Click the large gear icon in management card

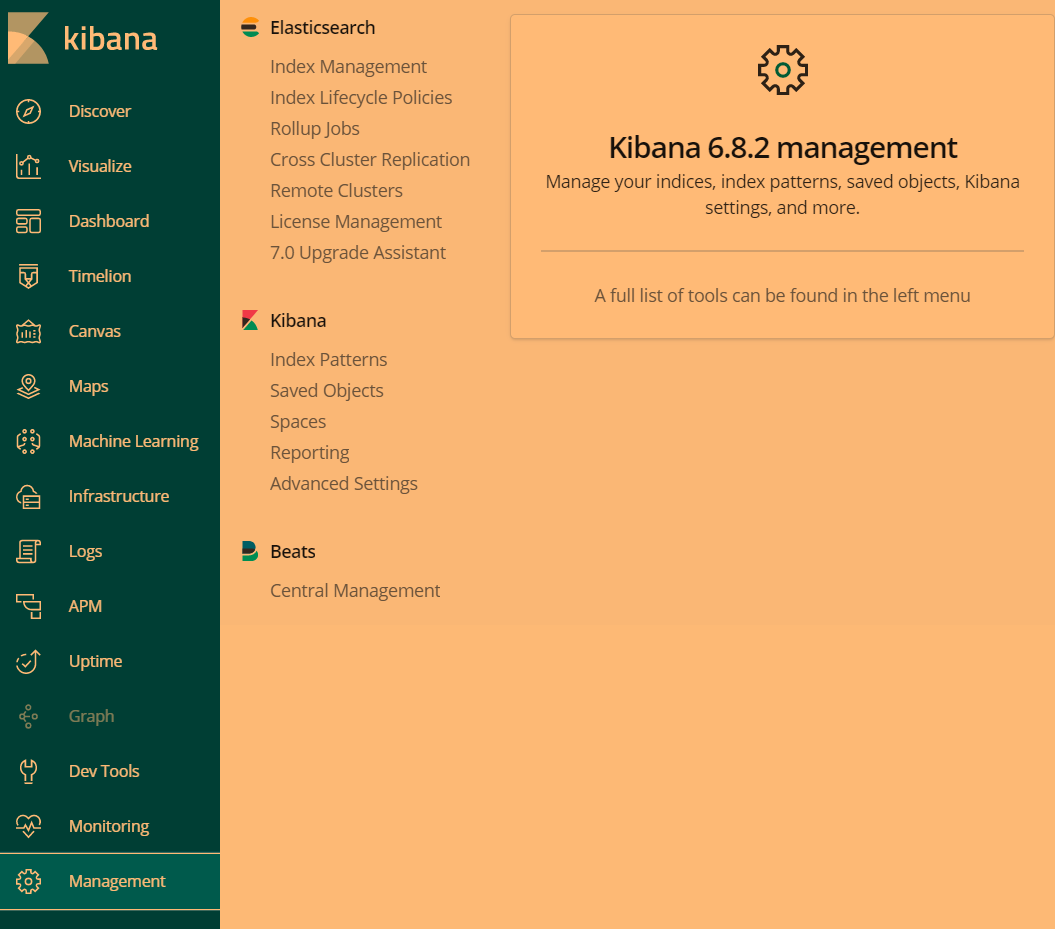[783, 70]
